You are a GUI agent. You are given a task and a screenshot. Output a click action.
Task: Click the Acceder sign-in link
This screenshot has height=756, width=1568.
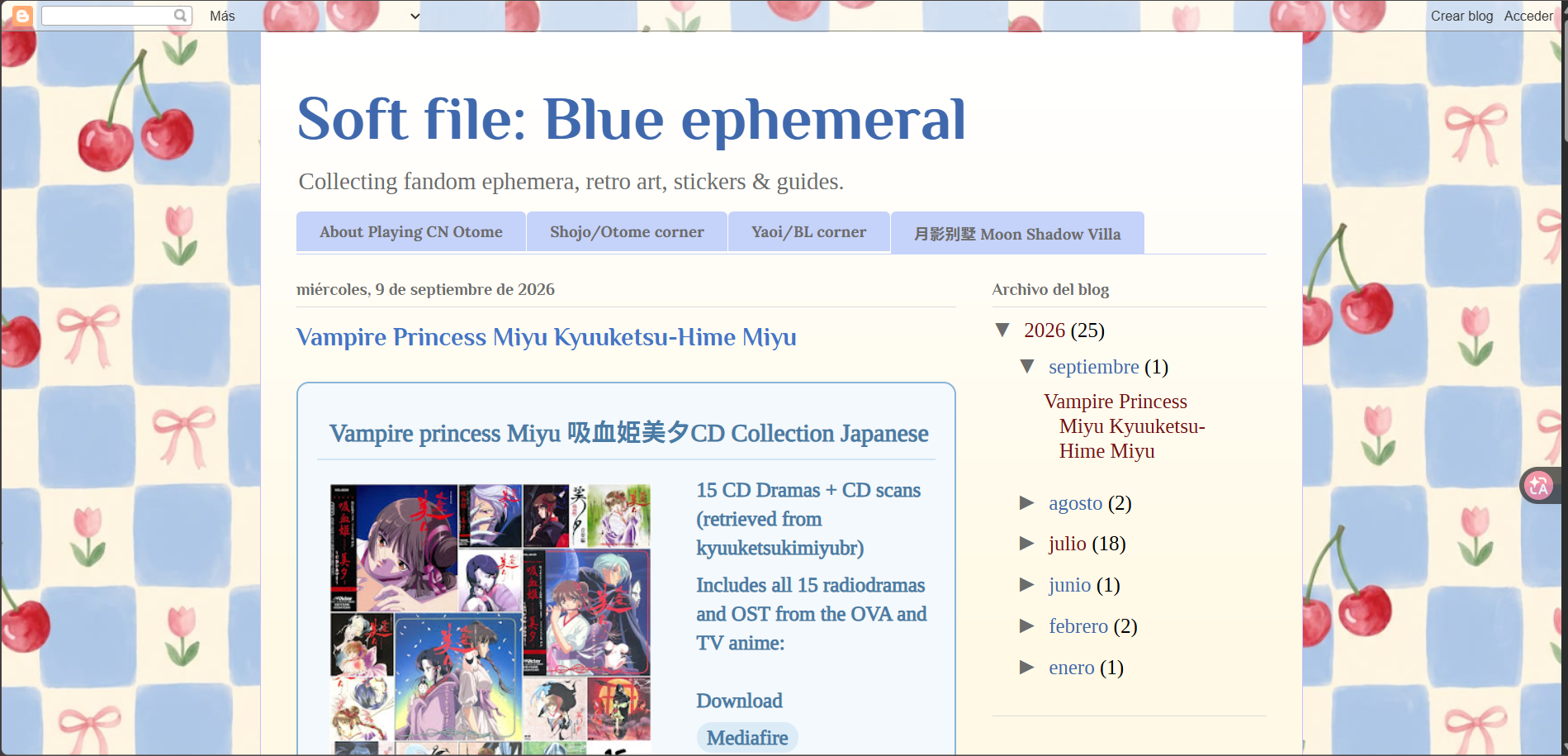(1528, 16)
